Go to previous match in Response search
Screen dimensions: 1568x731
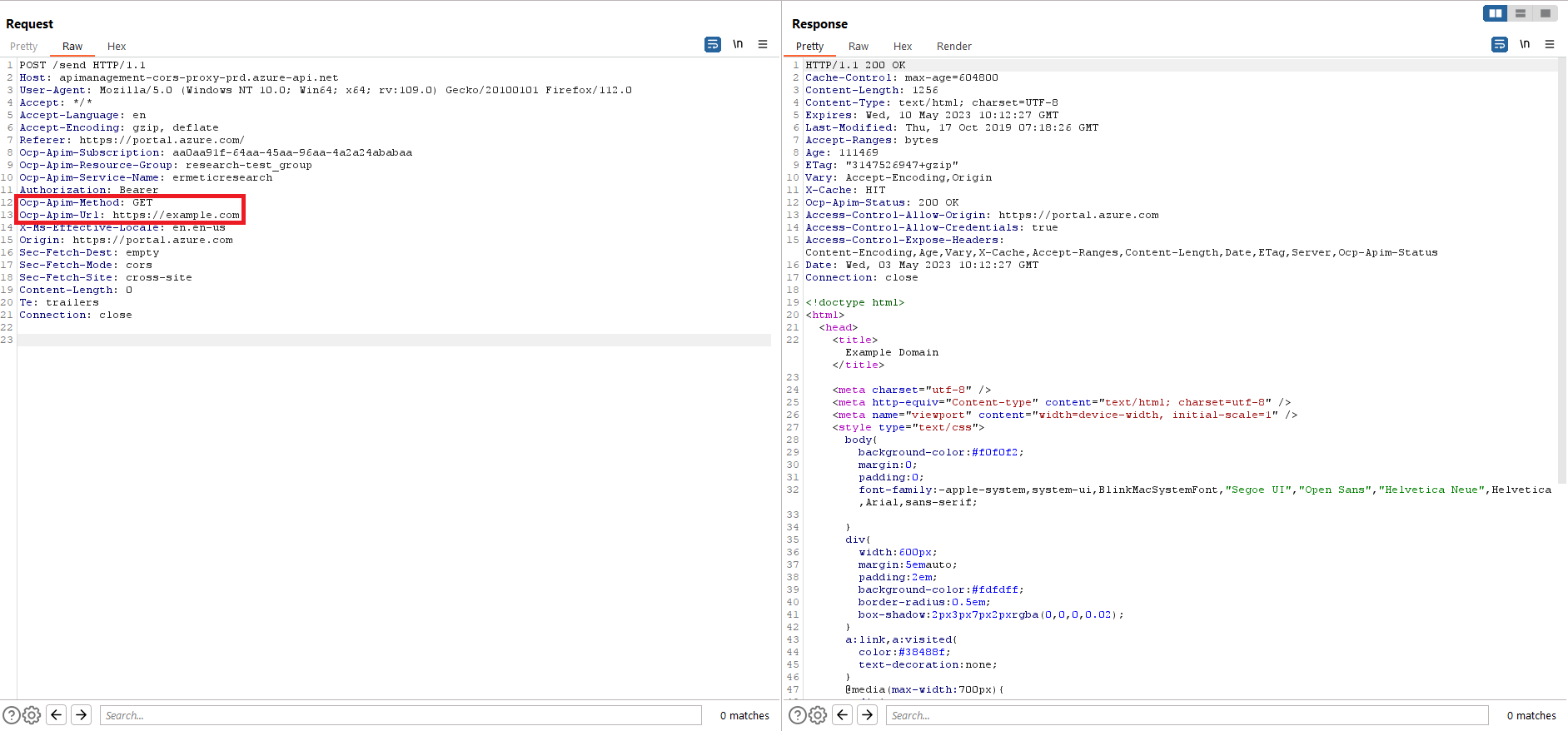(x=843, y=714)
